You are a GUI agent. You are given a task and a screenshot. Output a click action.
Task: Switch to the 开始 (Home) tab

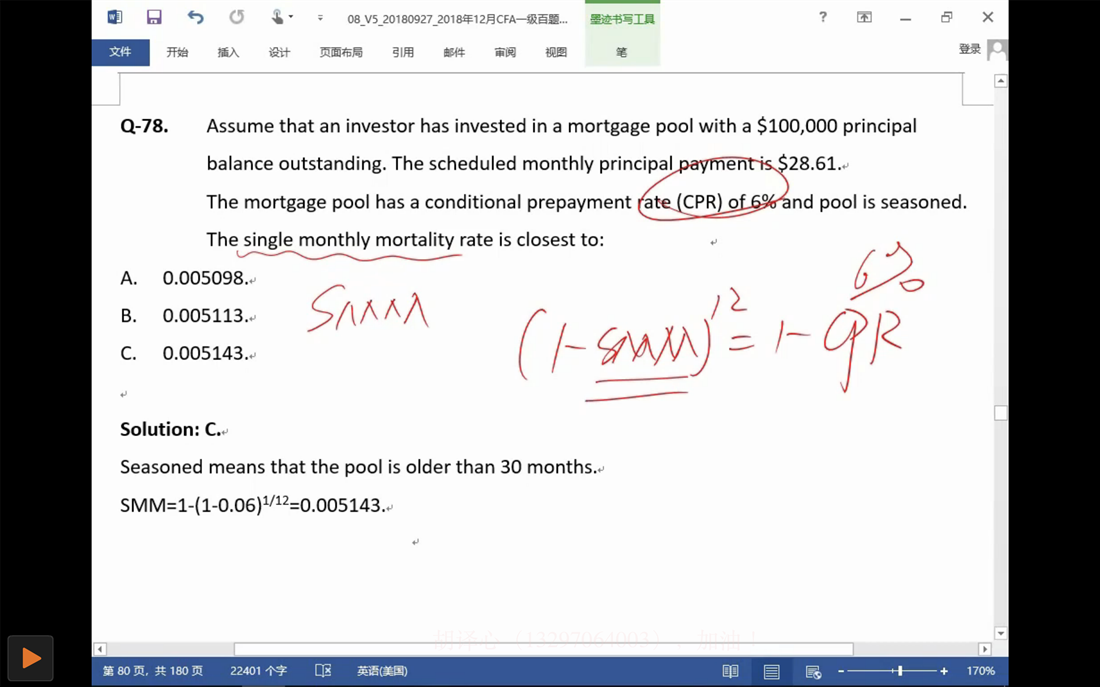(177, 52)
